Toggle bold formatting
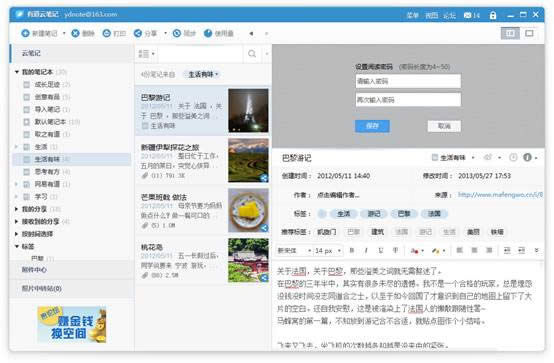 (x=352, y=250)
